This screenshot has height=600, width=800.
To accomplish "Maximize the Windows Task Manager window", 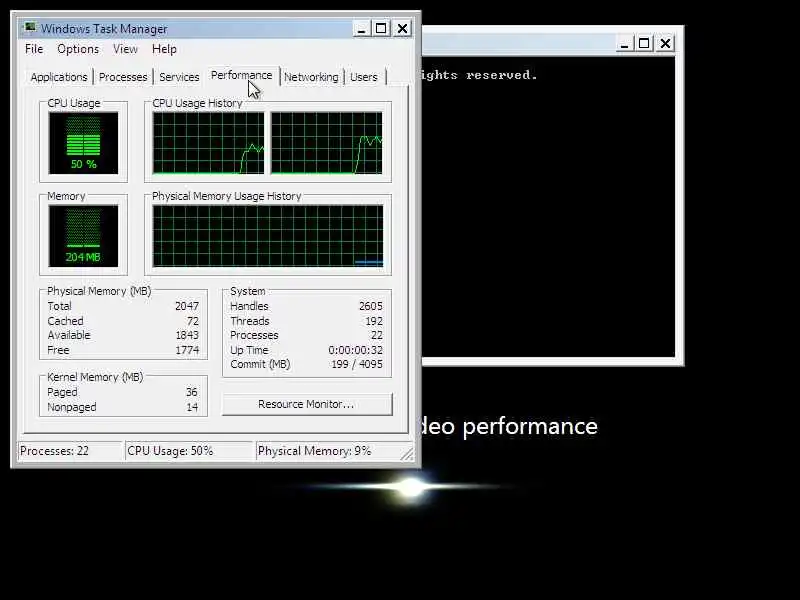I will [x=381, y=29].
